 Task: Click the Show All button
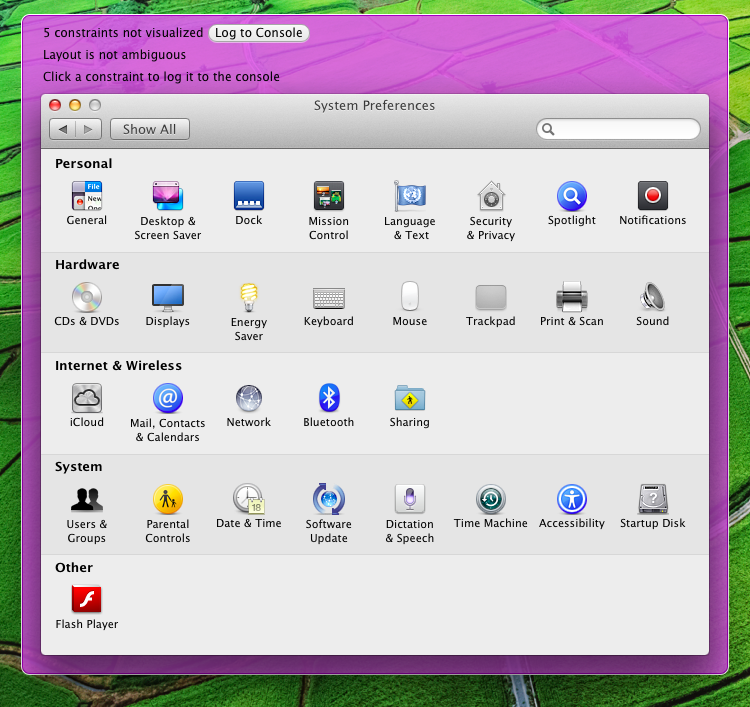(150, 129)
